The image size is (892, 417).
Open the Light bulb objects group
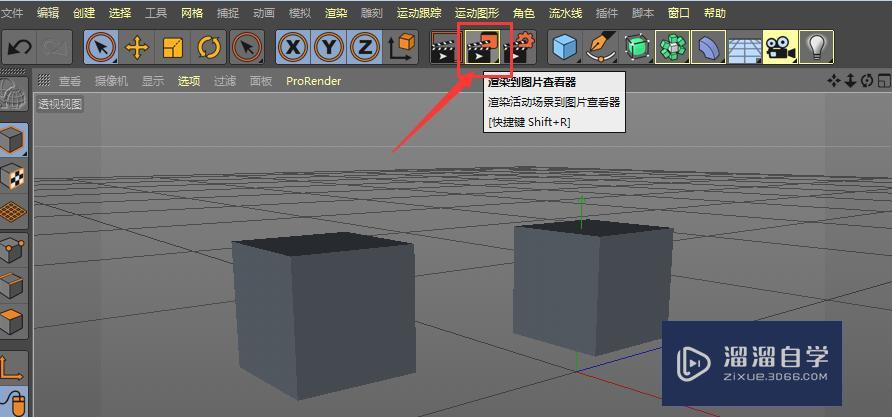(x=816, y=47)
